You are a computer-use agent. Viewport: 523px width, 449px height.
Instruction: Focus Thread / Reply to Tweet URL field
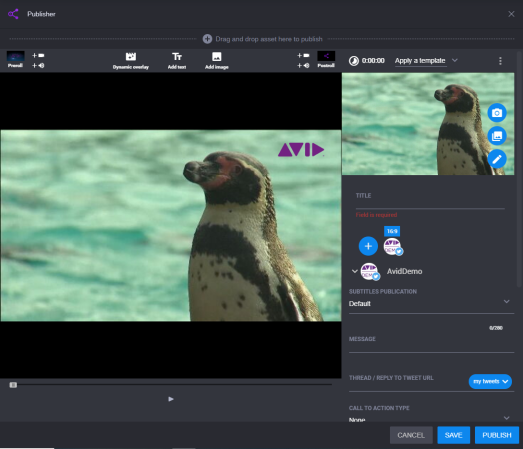pyautogui.click(x=407, y=381)
